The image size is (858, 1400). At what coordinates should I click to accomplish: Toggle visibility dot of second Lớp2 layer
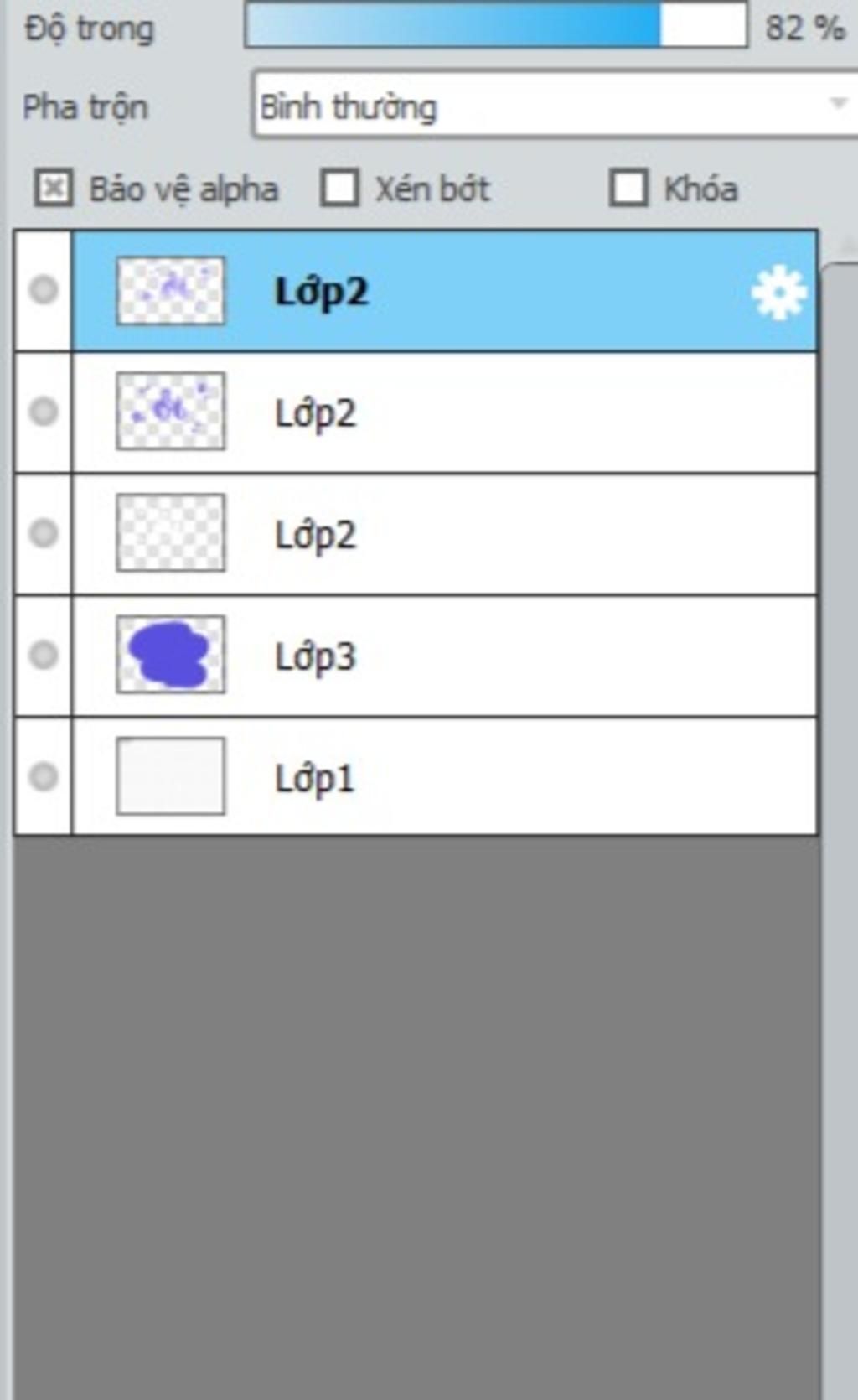pyautogui.click(x=44, y=412)
